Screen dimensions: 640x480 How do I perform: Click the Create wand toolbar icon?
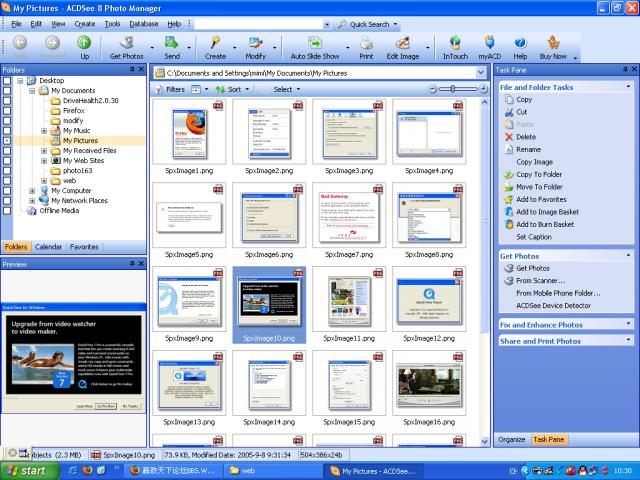(x=215, y=42)
